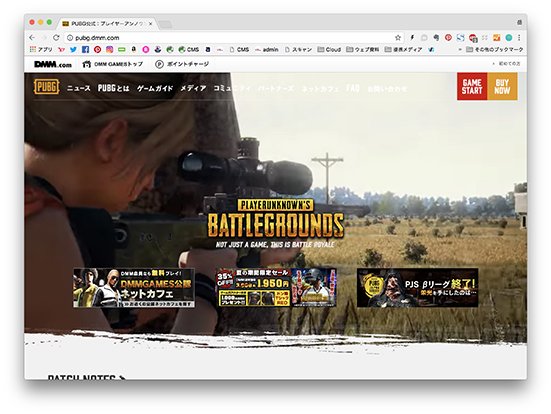Show hidden bookmarks with the overflow chevron

[x=460, y=50]
